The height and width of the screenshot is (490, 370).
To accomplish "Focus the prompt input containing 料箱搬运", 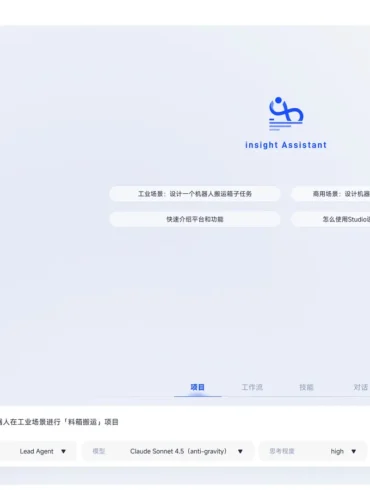I will click(185, 422).
